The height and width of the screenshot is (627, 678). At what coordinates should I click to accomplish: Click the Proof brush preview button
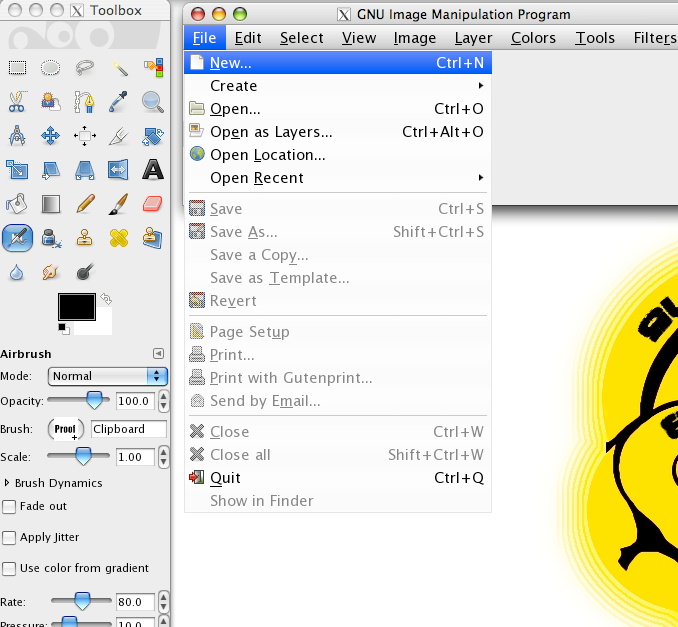tap(65, 429)
